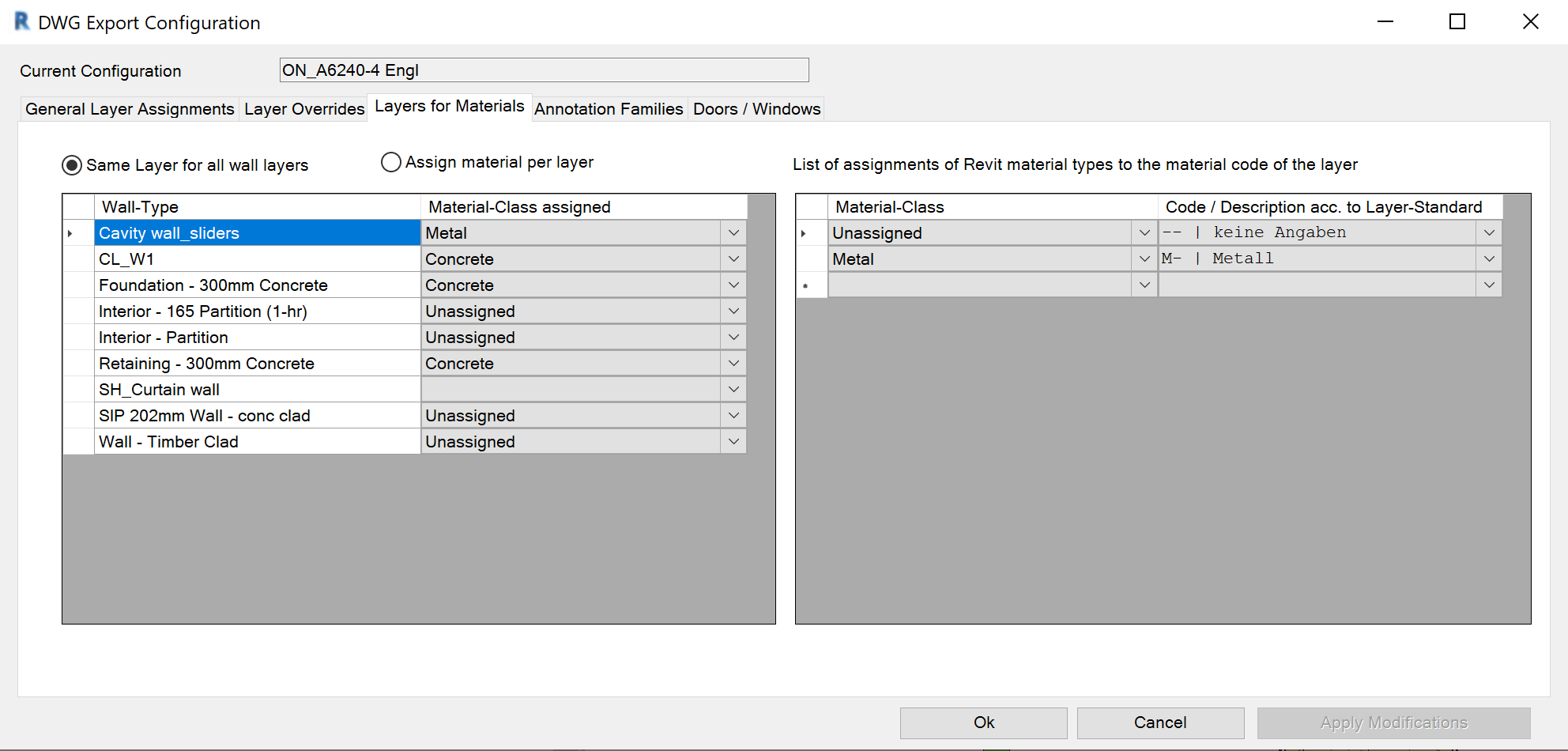Open the Annotation Families tab

point(609,109)
